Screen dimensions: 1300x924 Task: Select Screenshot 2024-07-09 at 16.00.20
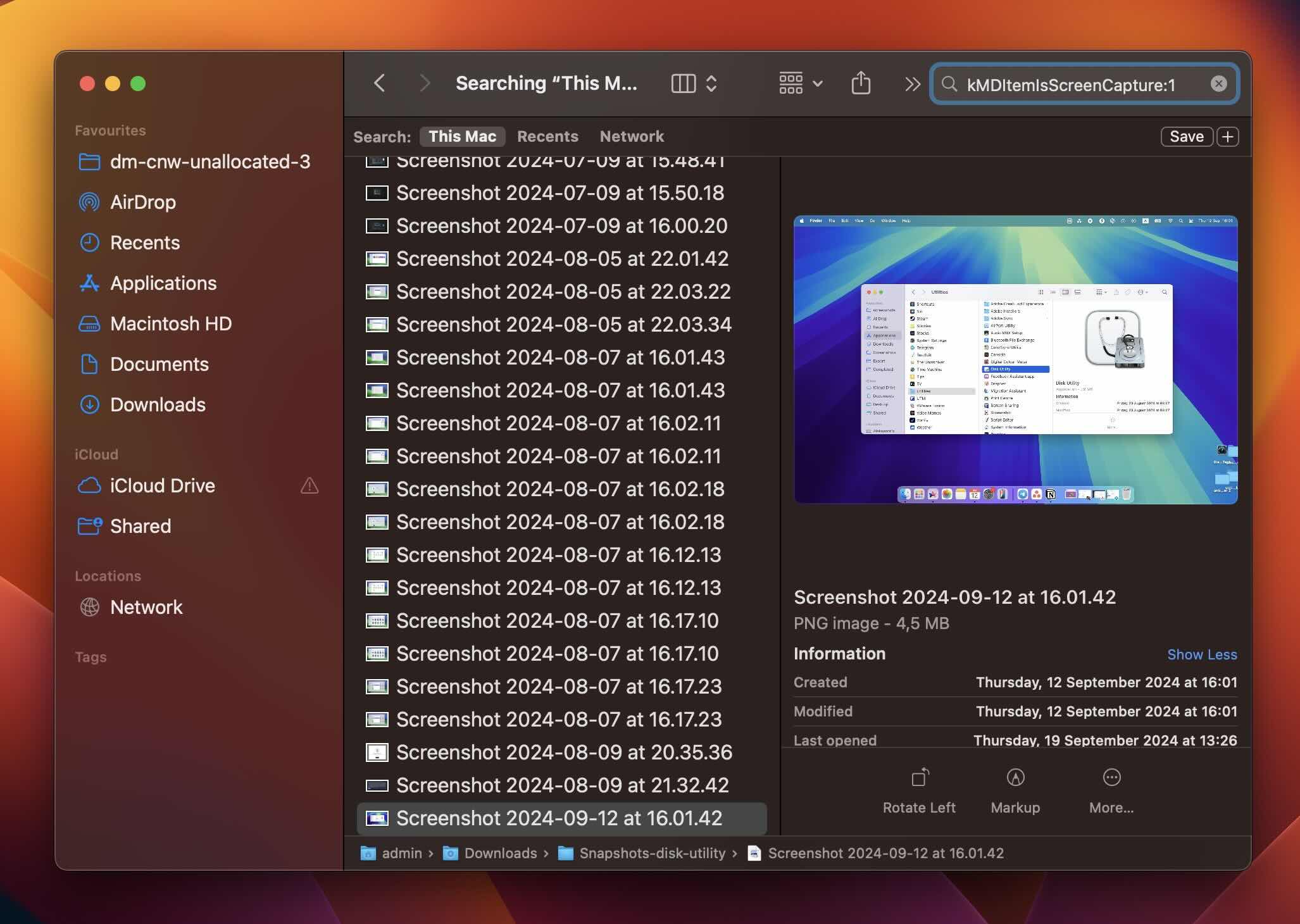pyautogui.click(x=561, y=226)
